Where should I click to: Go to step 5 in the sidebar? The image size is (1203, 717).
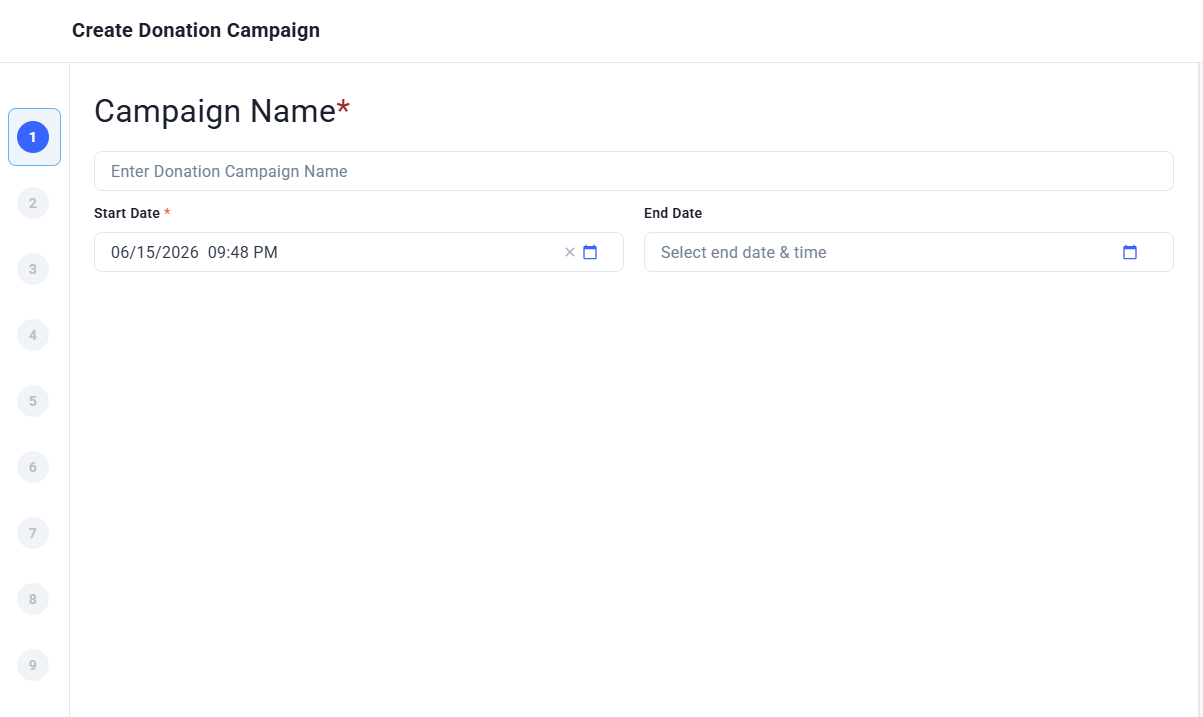click(33, 401)
